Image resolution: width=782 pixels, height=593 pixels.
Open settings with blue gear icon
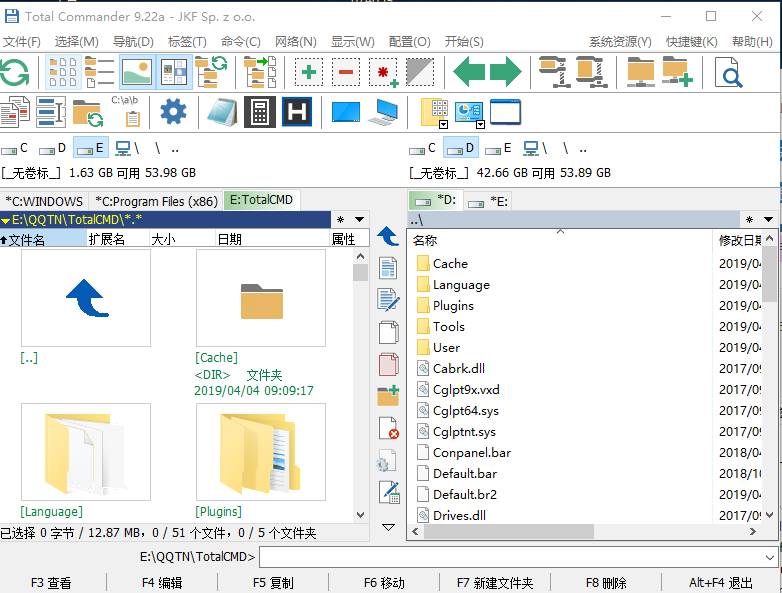pyautogui.click(x=174, y=111)
